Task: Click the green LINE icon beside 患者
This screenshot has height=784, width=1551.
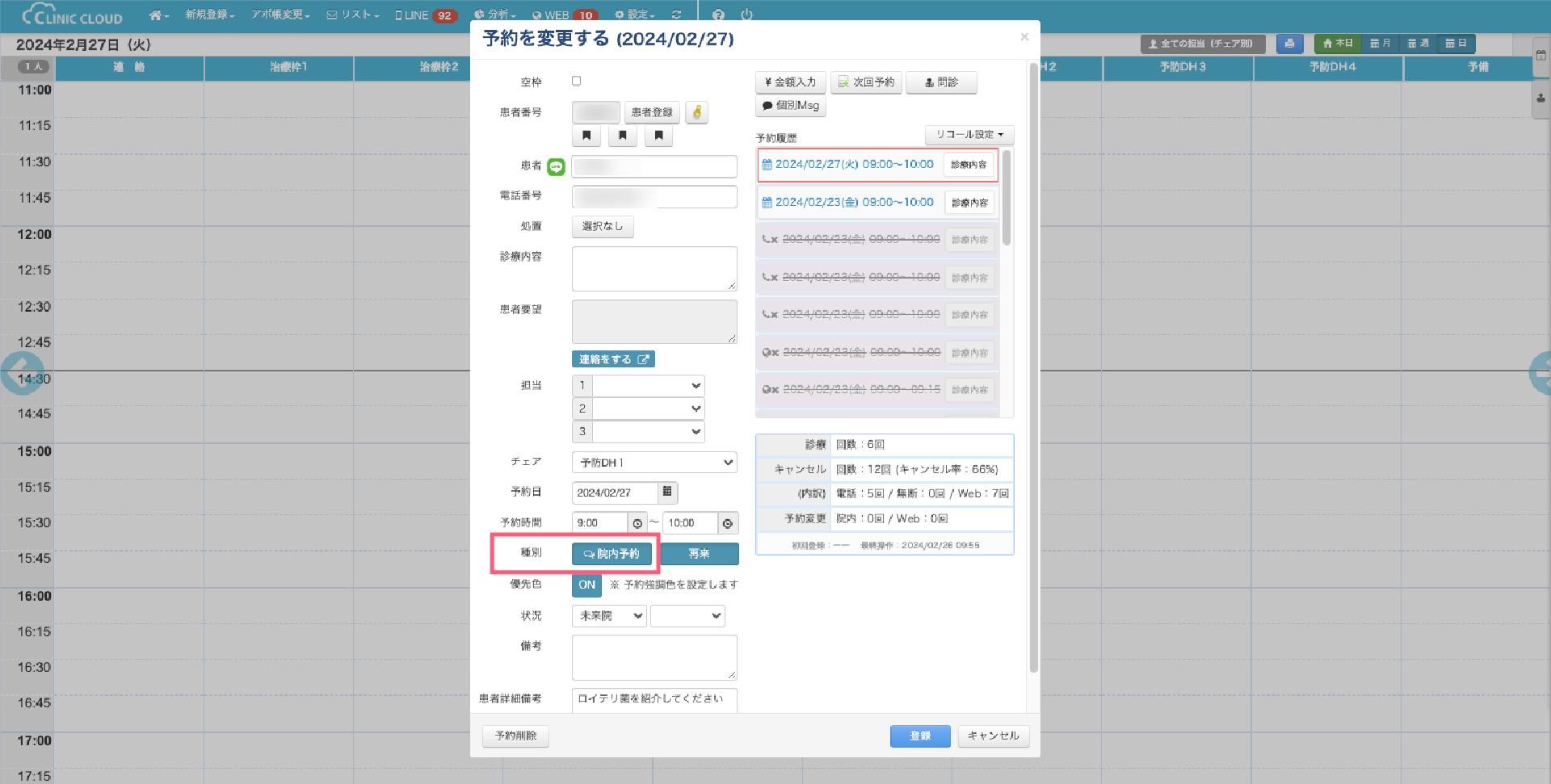Action: (556, 166)
